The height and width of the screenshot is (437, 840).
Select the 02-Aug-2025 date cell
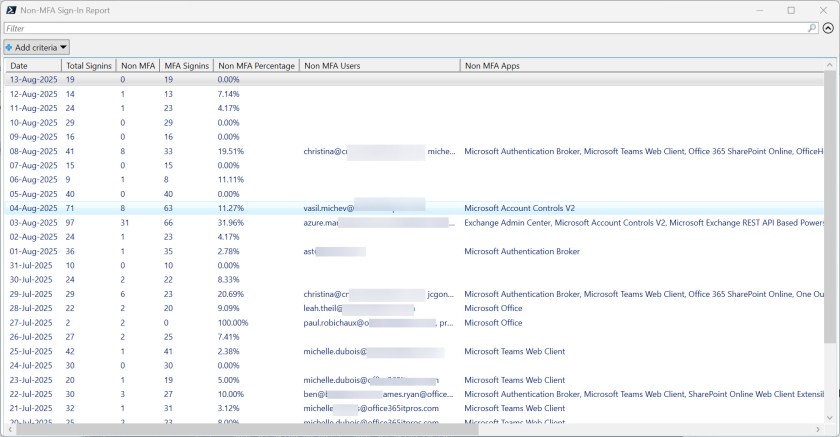point(33,237)
